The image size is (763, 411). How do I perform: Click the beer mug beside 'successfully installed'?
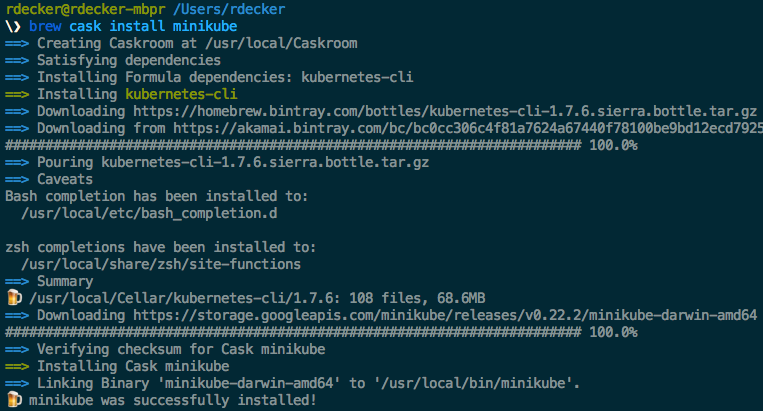click(x=14, y=400)
